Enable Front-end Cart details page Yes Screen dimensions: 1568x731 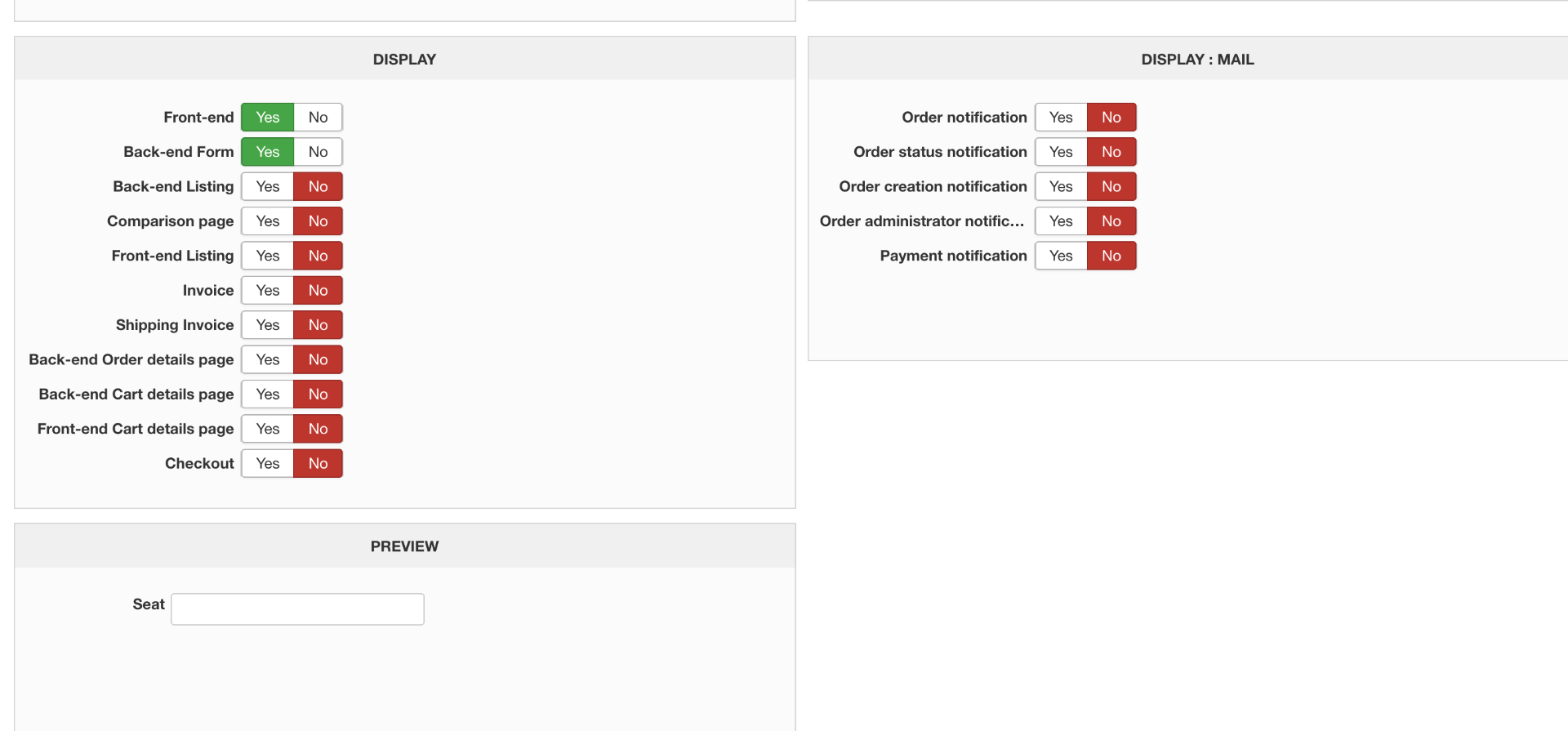coord(267,429)
